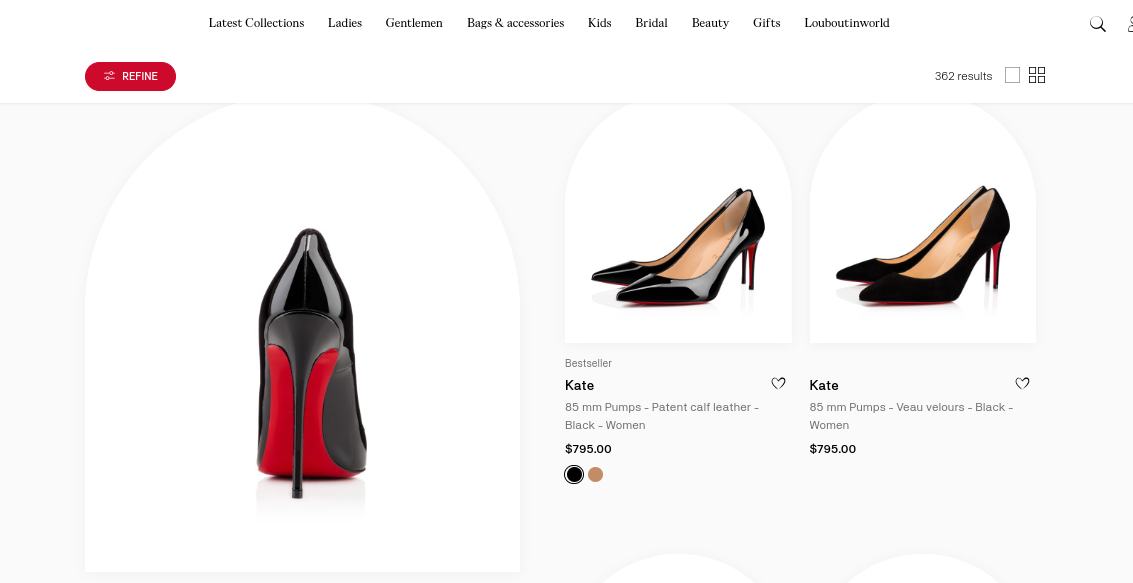Screen dimensions: 1133x583
Task: Click '85 mm Pumps - Veau velours' description
Action: 911,416
